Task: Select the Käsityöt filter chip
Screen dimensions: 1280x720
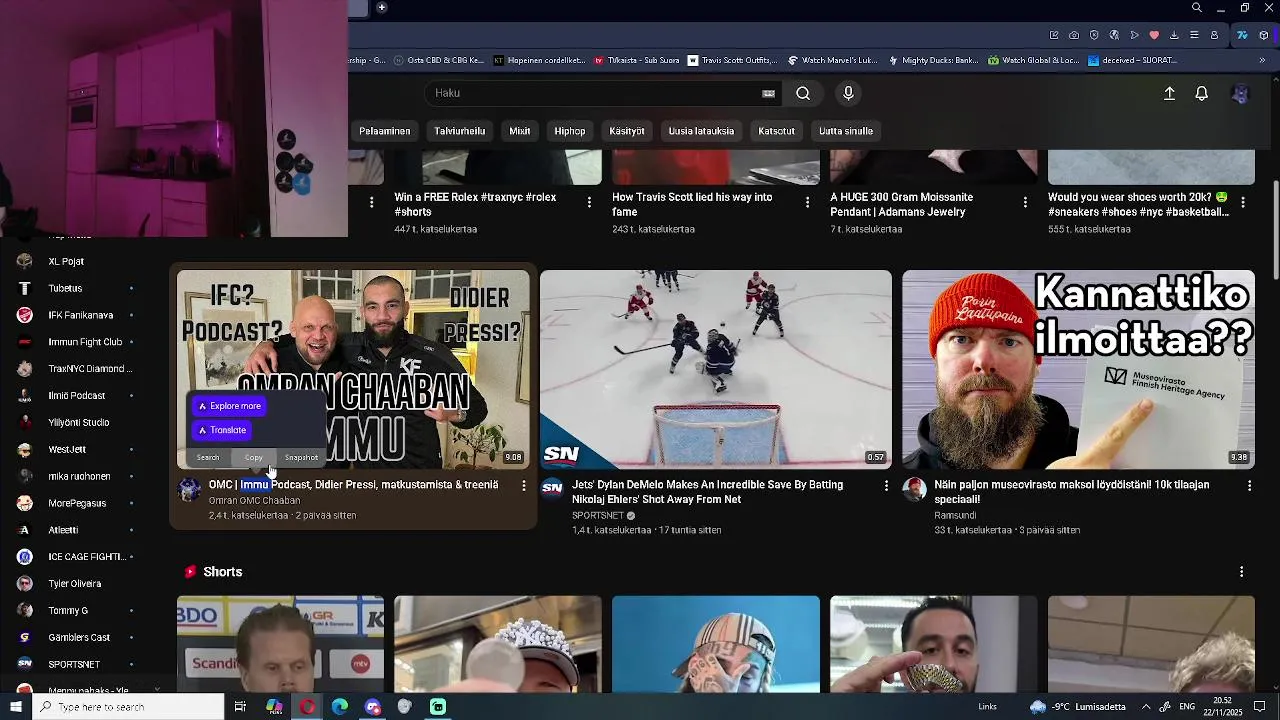Action: (x=627, y=131)
